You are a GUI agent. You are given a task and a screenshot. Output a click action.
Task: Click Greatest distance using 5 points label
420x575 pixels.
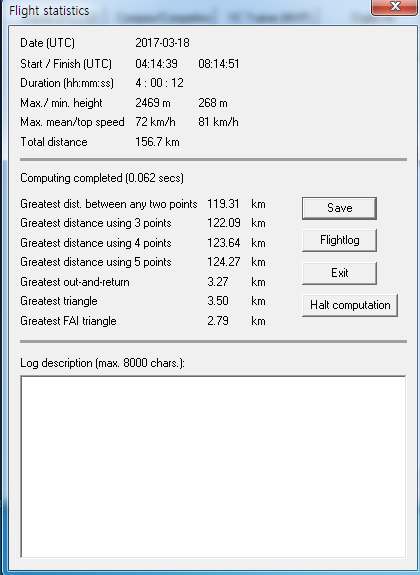[96, 262]
